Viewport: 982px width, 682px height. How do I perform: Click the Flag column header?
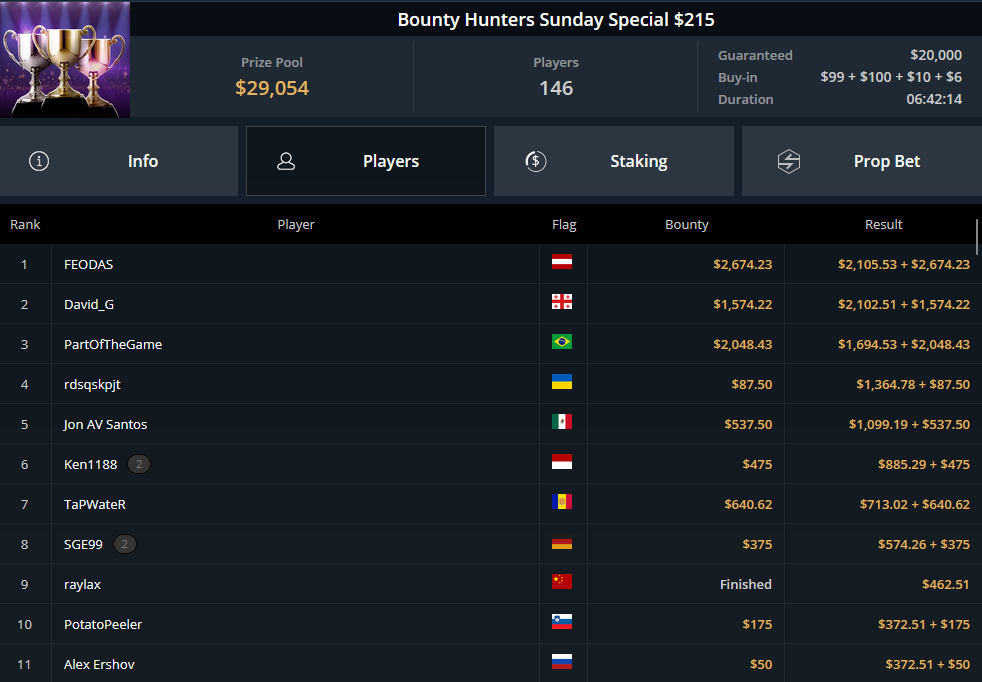[x=564, y=224]
